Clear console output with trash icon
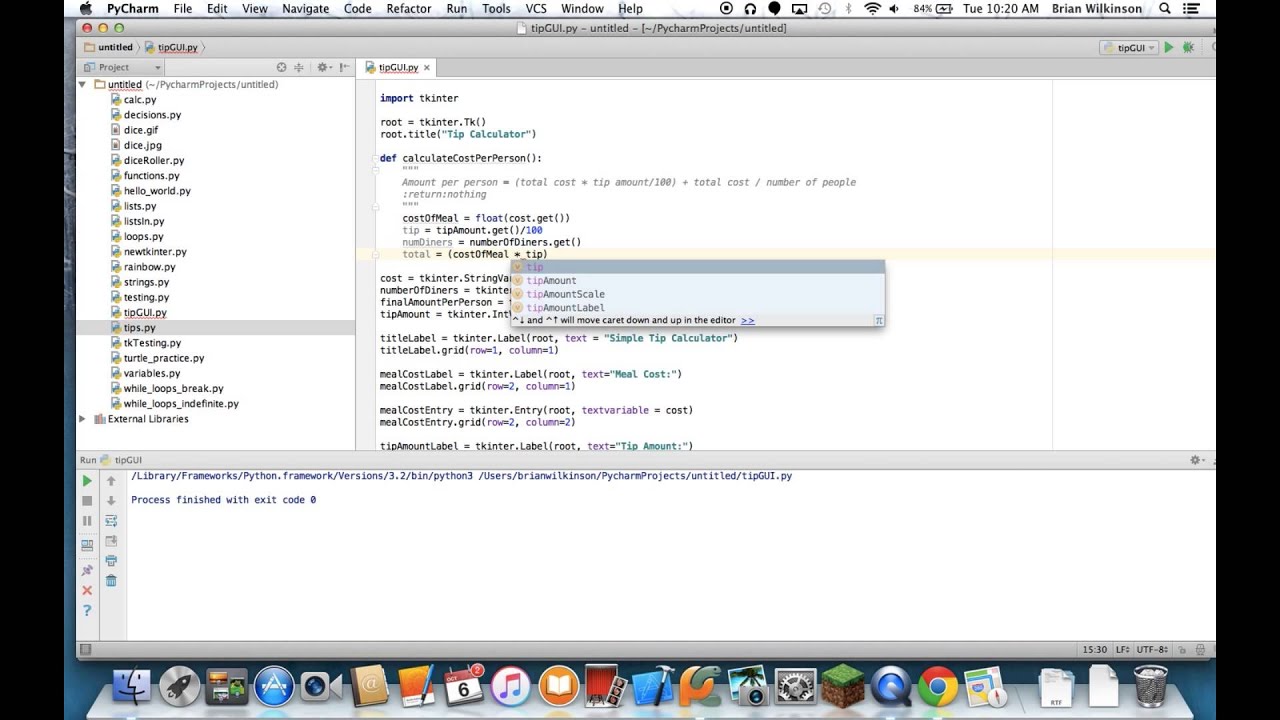Viewport: 1280px width, 720px height. [111, 581]
